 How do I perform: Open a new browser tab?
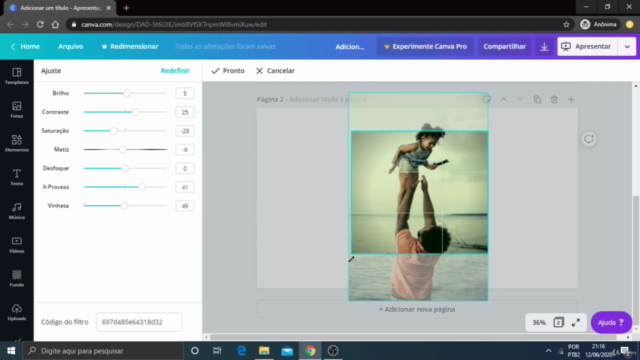(x=126, y=8)
